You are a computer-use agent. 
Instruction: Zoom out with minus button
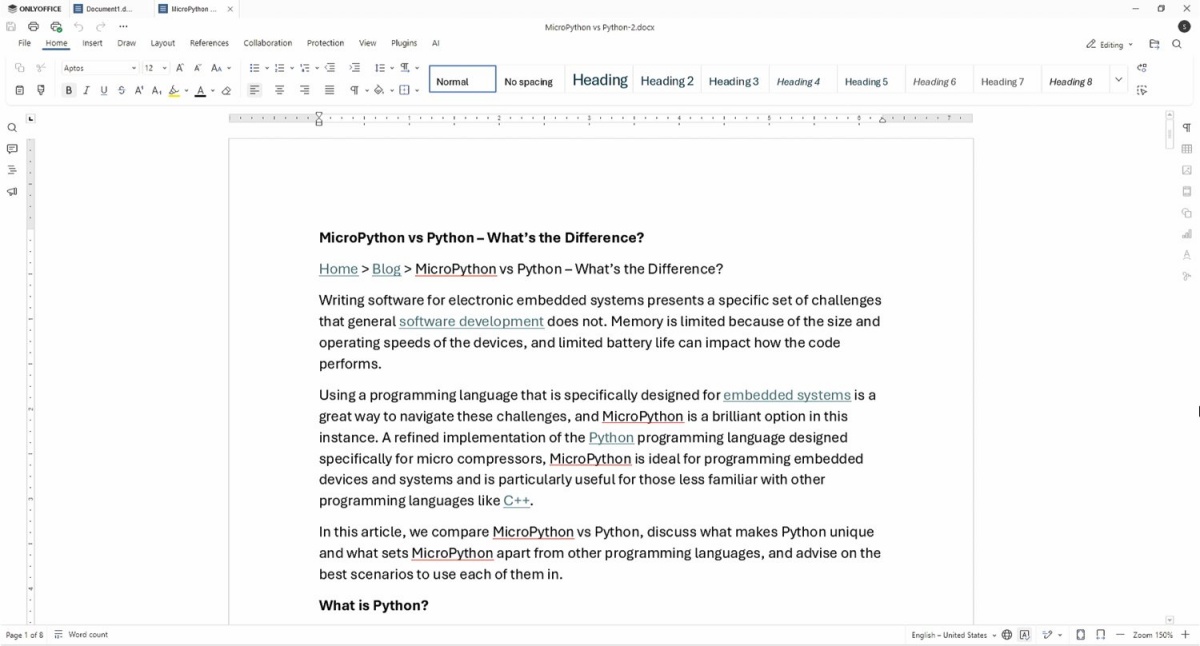pos(1120,635)
